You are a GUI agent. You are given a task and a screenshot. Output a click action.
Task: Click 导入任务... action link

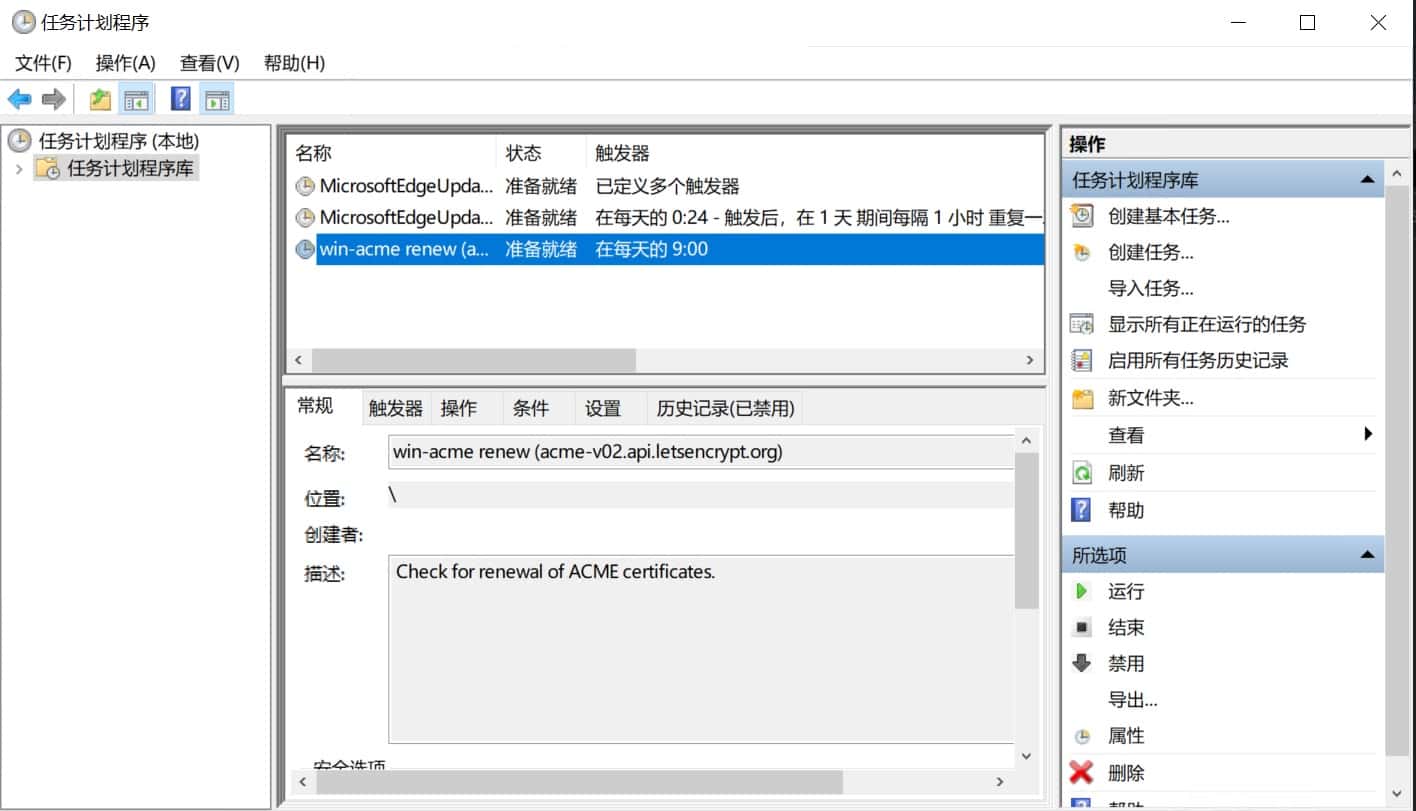point(1150,288)
